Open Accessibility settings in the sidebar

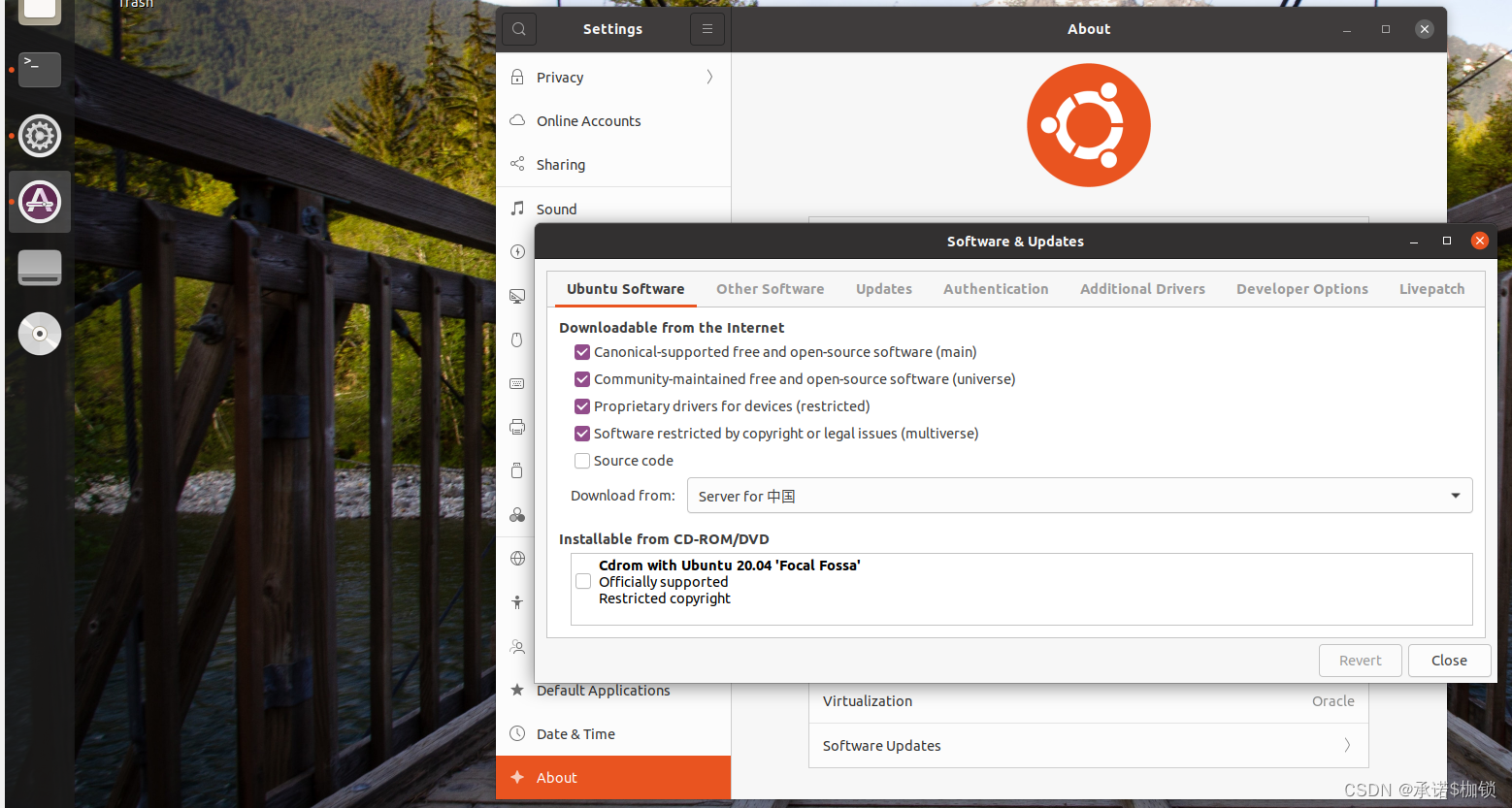pos(516,601)
